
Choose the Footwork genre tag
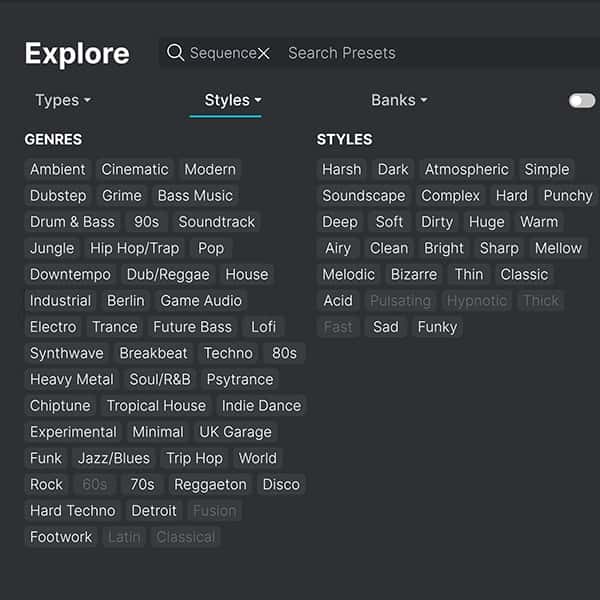point(61,537)
